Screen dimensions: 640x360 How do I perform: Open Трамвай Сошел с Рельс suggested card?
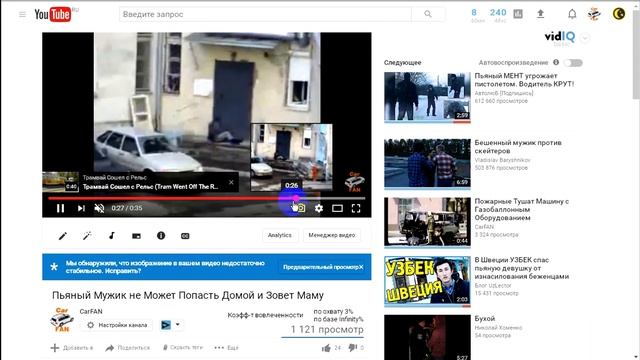coord(140,182)
